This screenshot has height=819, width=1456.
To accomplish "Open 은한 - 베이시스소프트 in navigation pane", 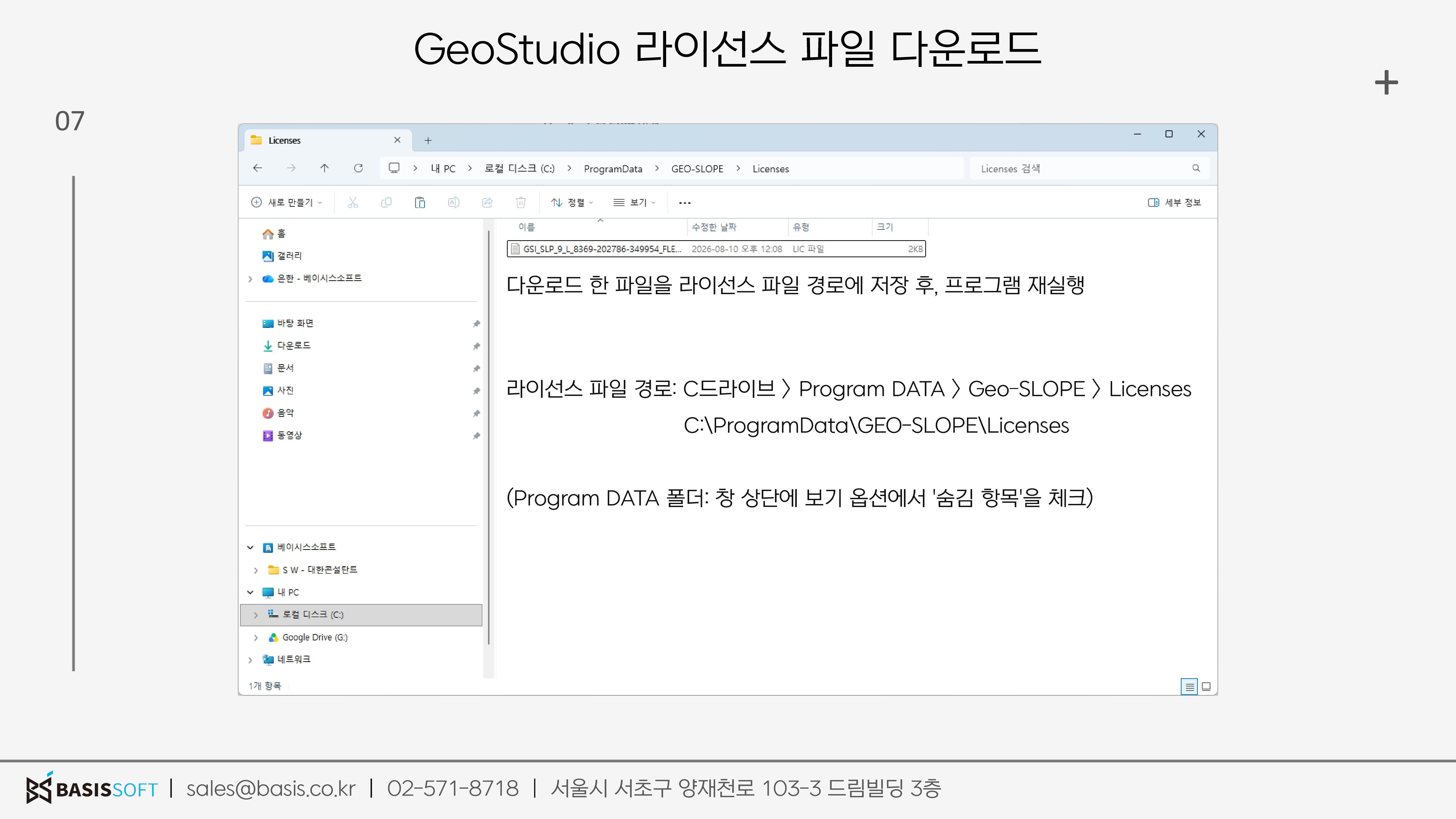I will pos(312,279).
